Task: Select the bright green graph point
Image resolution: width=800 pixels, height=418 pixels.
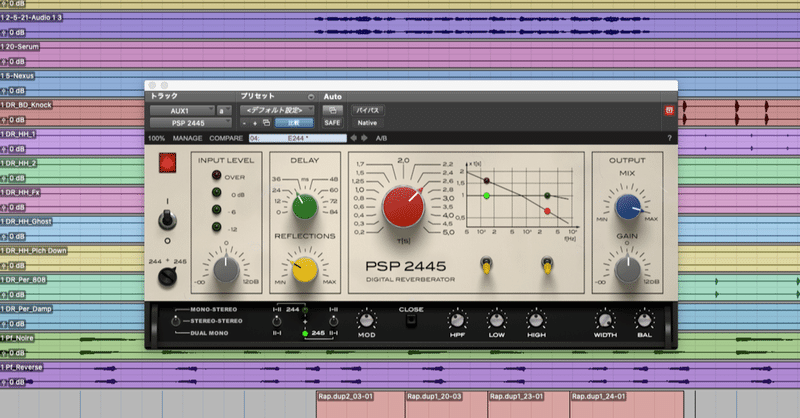Action: pyautogui.click(x=486, y=195)
